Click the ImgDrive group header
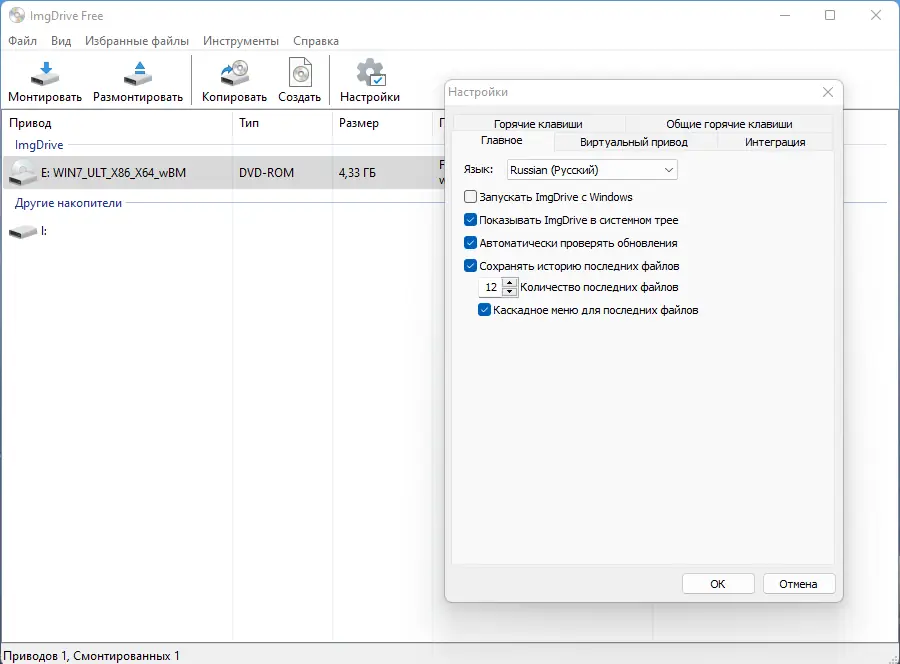The width and height of the screenshot is (900, 664). pyautogui.click(x=39, y=145)
